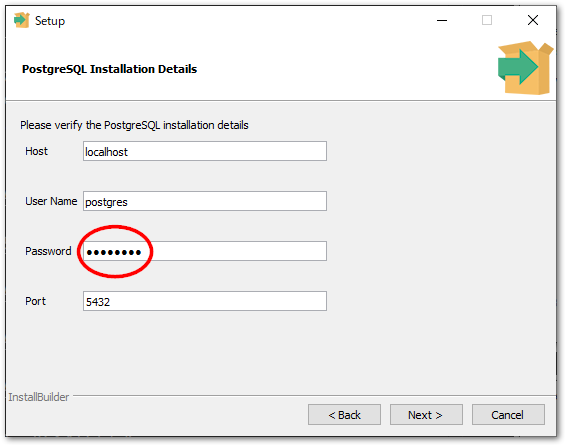566x446 pixels.
Task: Click the Password label text
Action: coord(48,251)
